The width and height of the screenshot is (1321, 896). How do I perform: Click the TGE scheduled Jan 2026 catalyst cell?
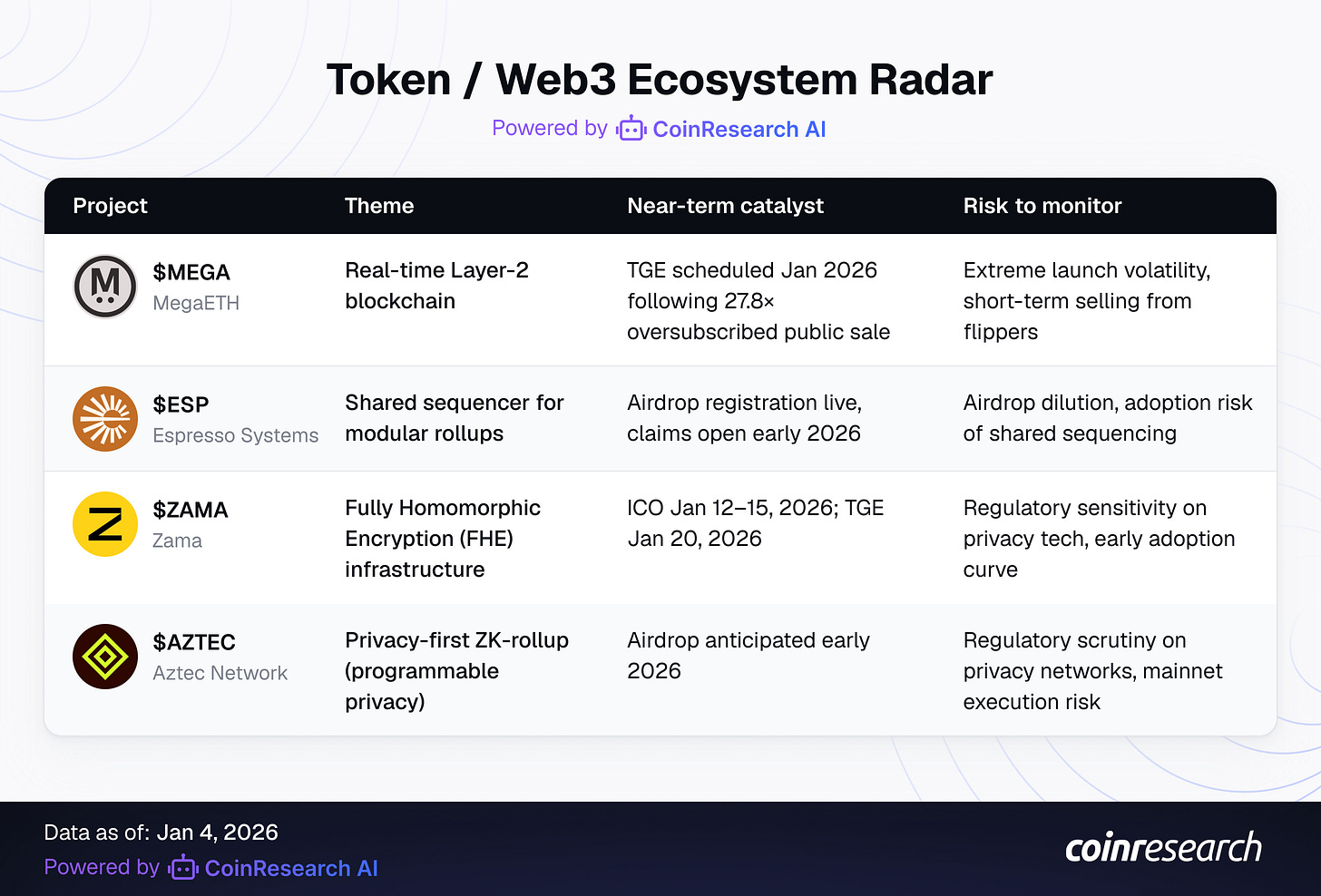click(758, 301)
